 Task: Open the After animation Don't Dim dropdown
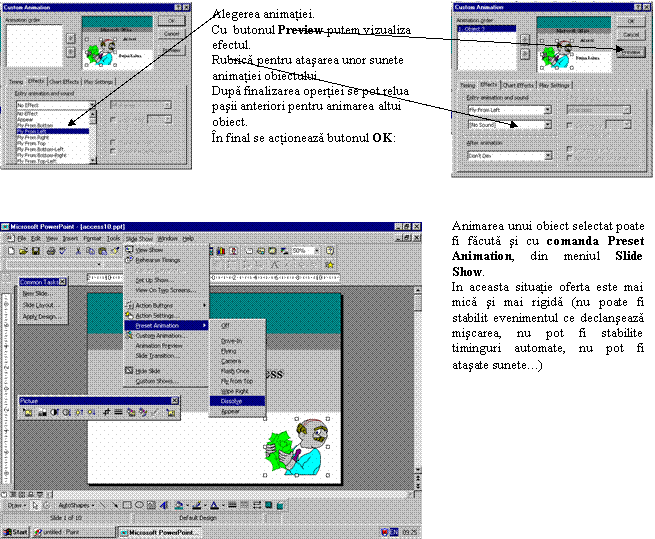tap(546, 156)
